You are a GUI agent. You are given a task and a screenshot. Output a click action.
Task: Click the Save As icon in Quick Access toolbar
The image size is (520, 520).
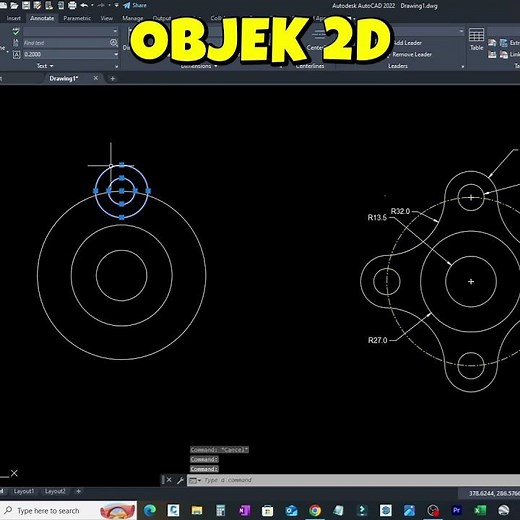coord(37,5)
